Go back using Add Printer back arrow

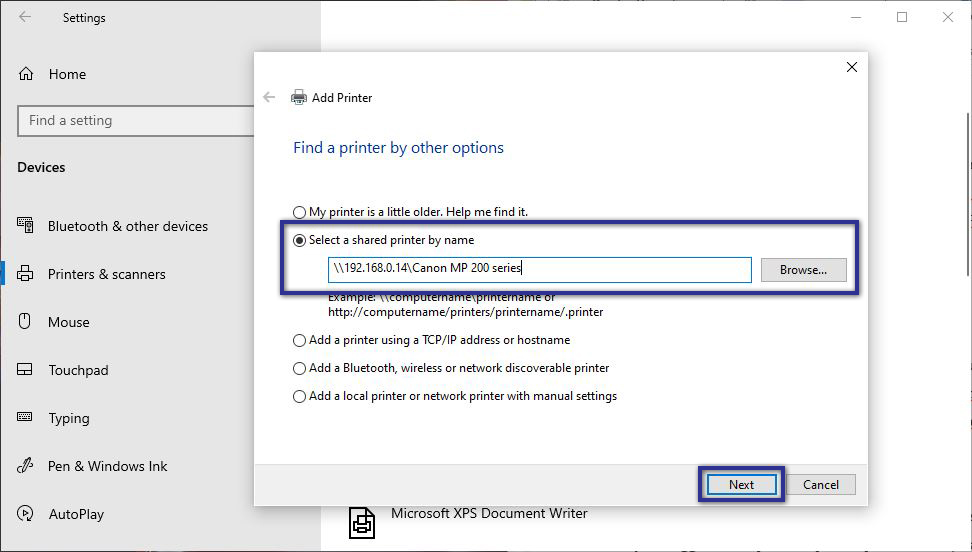269,98
